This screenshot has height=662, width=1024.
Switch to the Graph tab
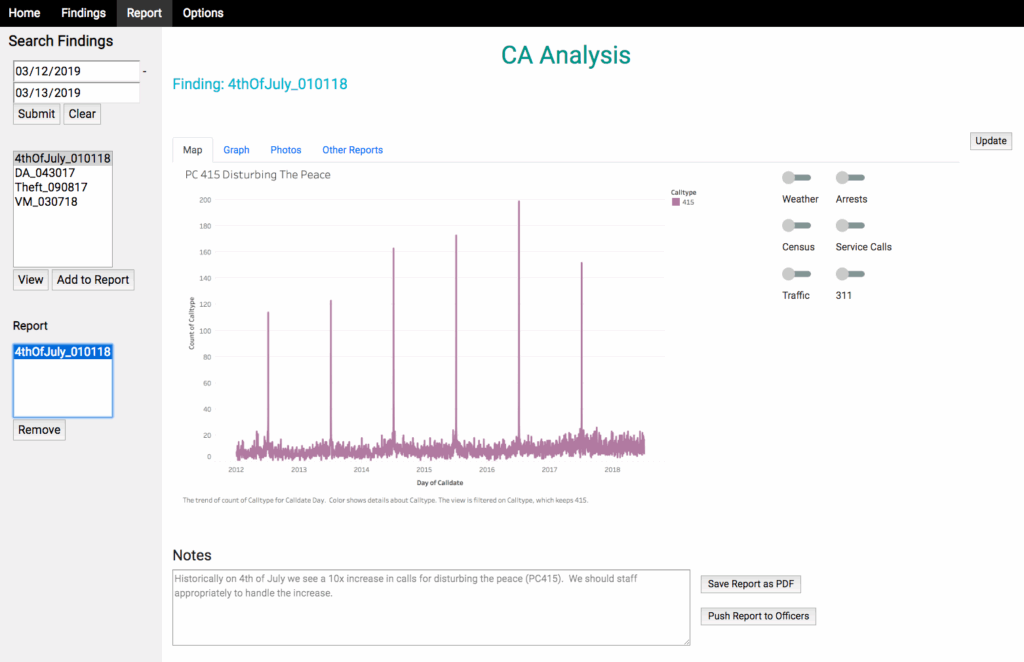(x=236, y=150)
